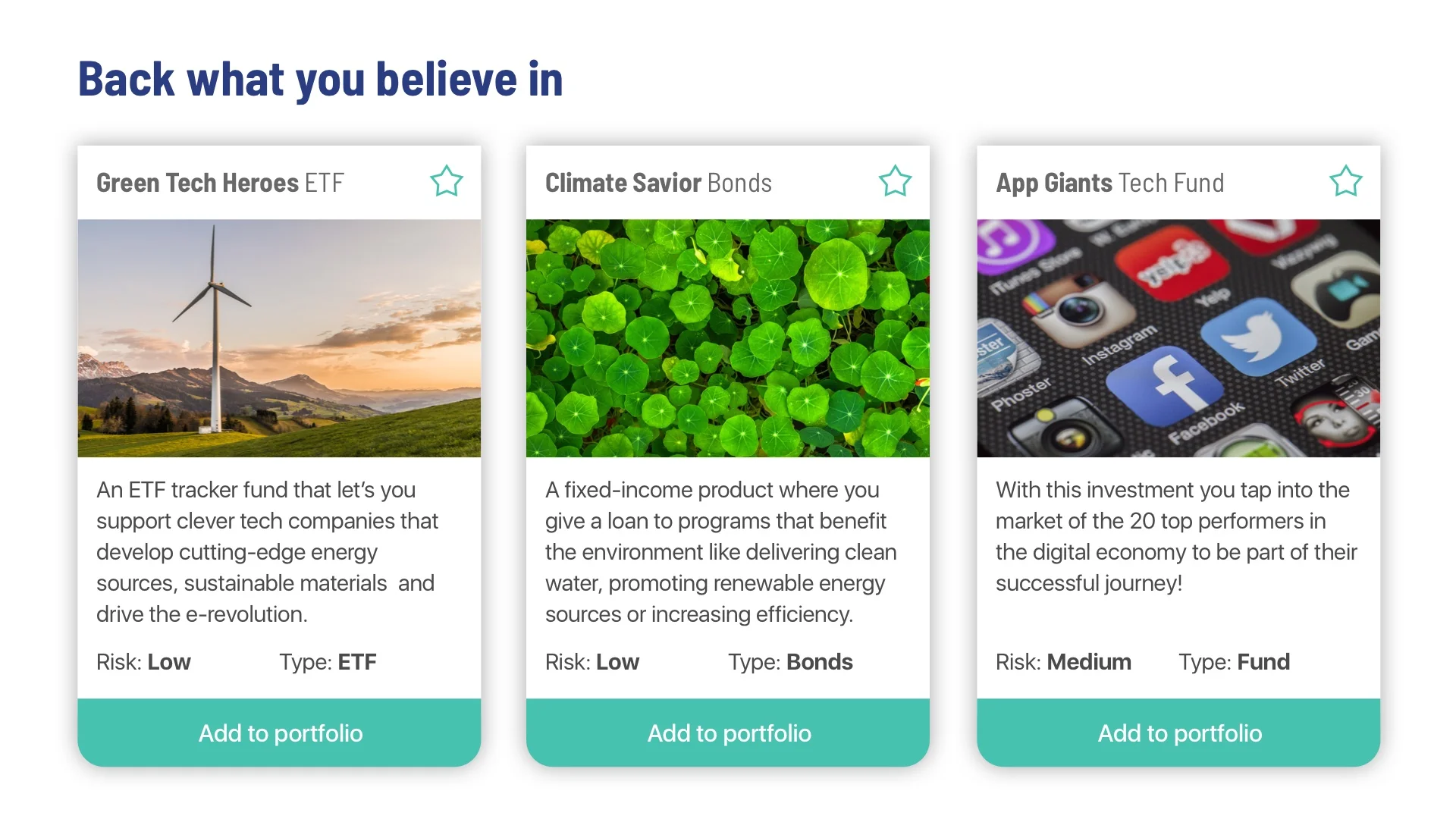
Task: Click the Type: Fund label
Action: pos(1234,662)
